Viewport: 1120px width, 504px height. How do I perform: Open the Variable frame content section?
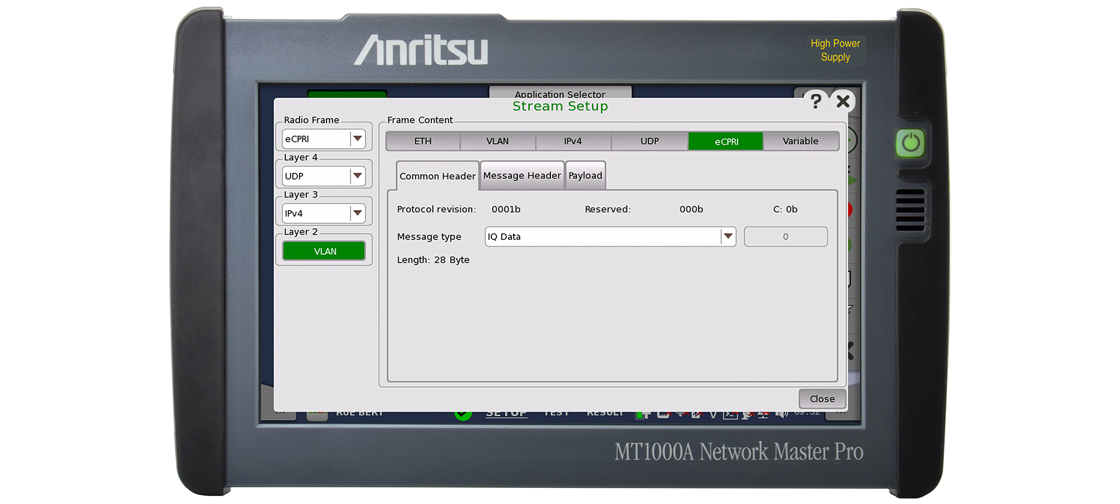click(x=800, y=142)
